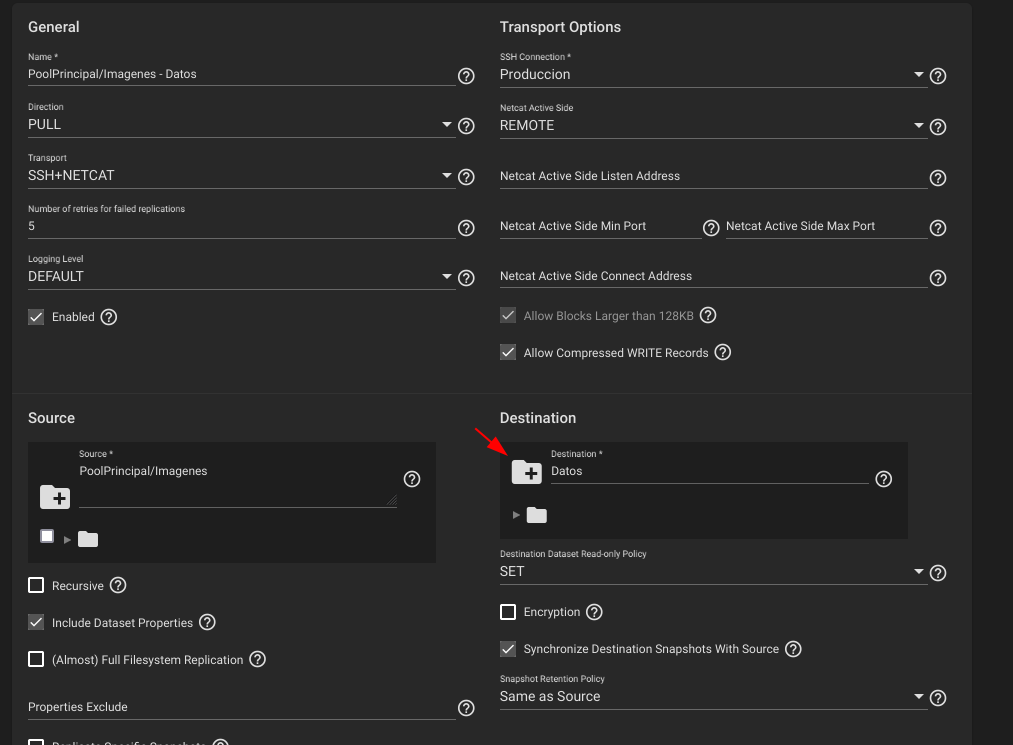
Task: Open help for number of retries
Action: 466,227
